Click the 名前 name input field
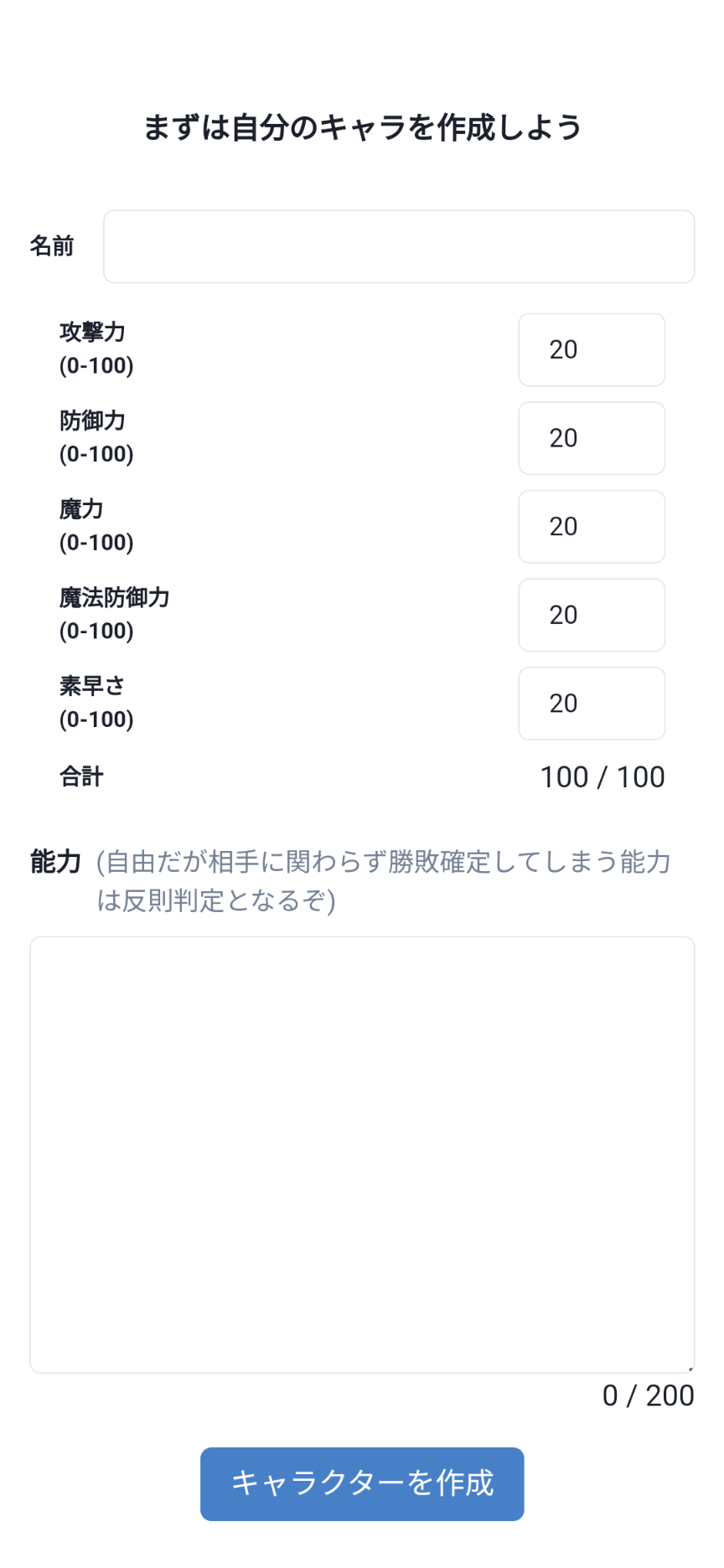The width and height of the screenshot is (724, 1568). [399, 246]
